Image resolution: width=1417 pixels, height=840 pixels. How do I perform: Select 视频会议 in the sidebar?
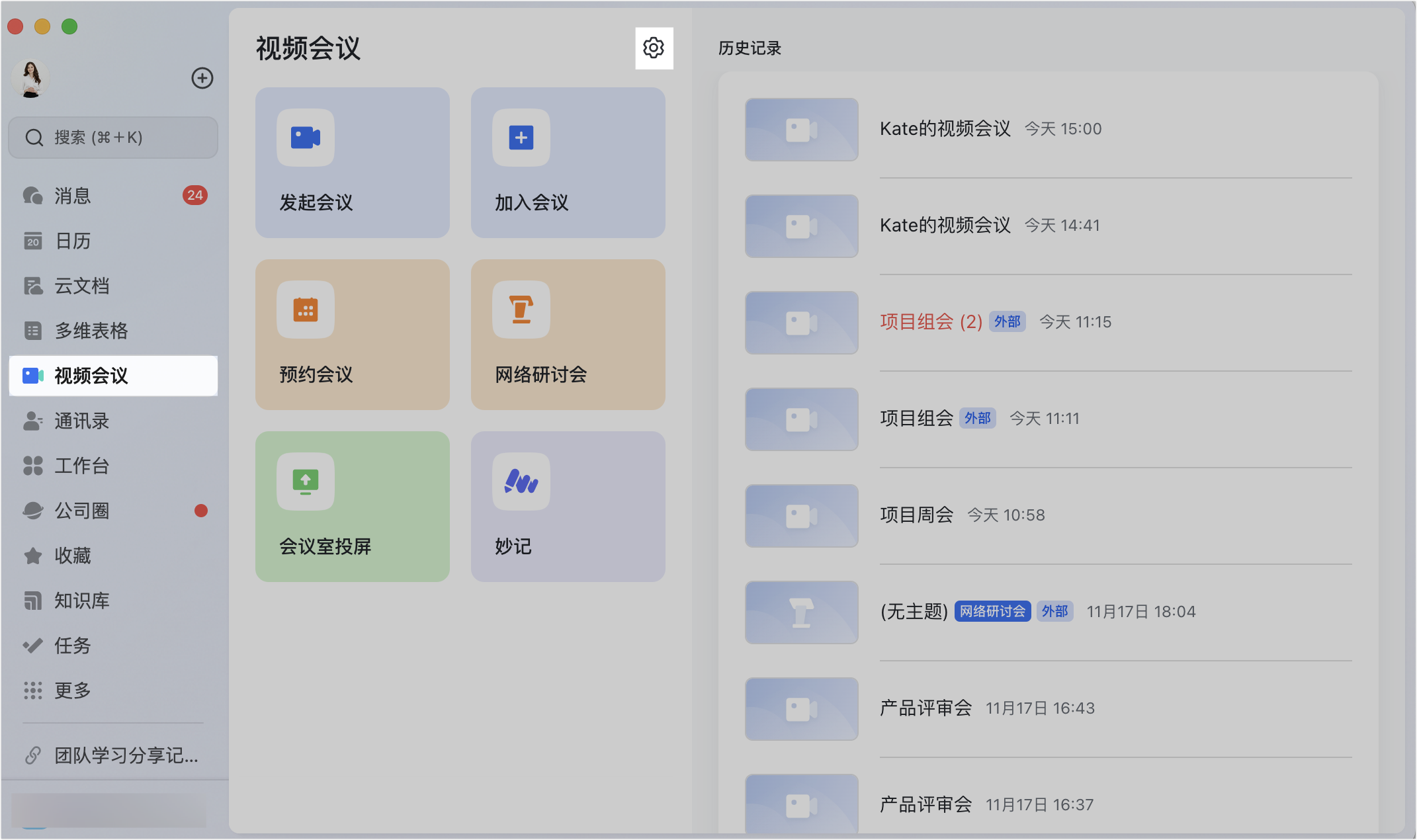[113, 376]
